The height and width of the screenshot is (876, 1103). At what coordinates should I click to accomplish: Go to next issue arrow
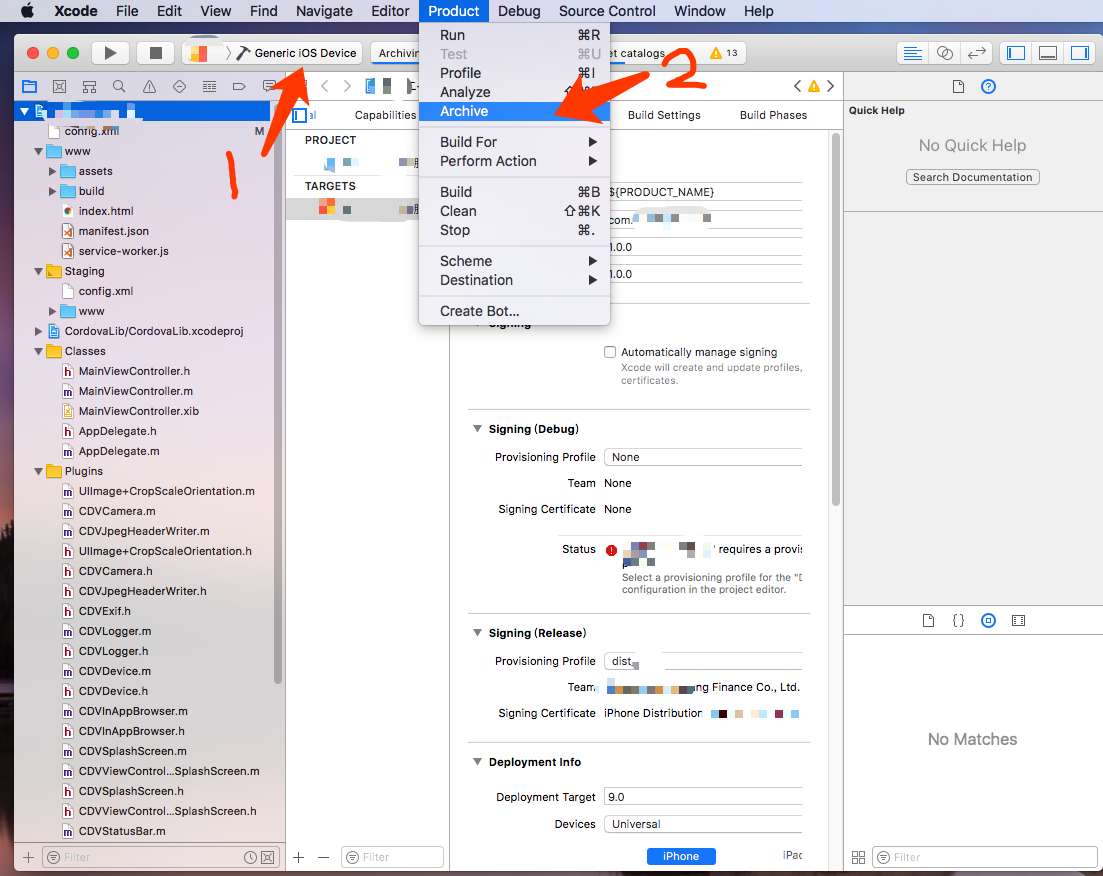click(831, 86)
